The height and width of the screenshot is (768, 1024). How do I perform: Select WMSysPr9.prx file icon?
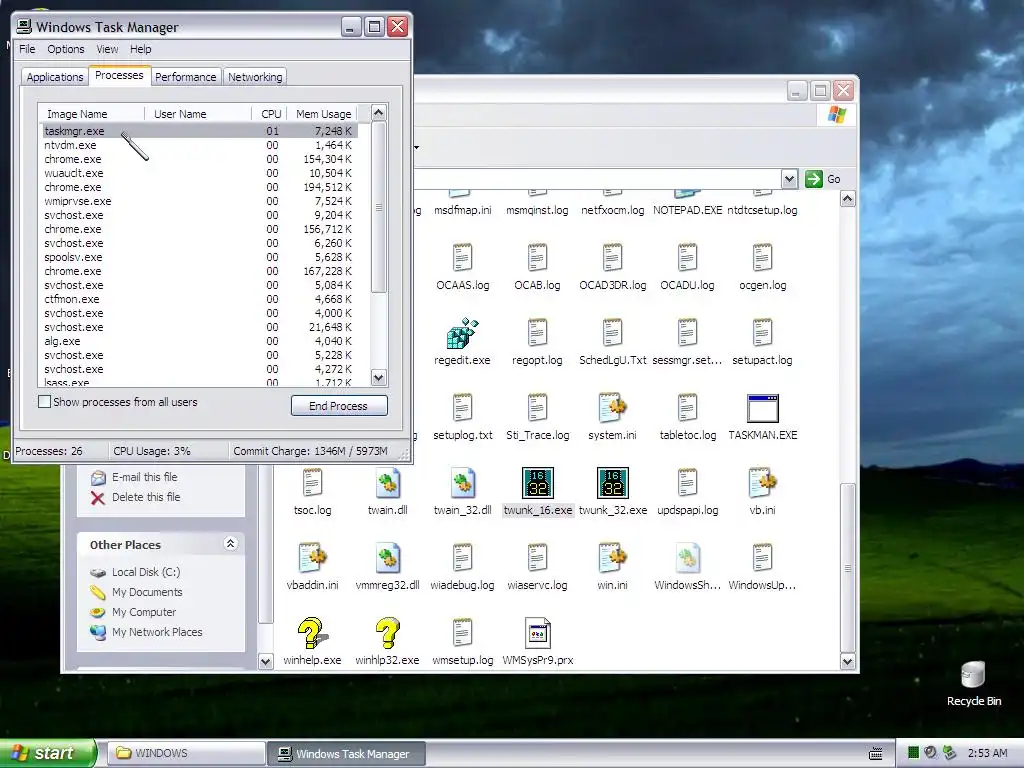[537, 633]
